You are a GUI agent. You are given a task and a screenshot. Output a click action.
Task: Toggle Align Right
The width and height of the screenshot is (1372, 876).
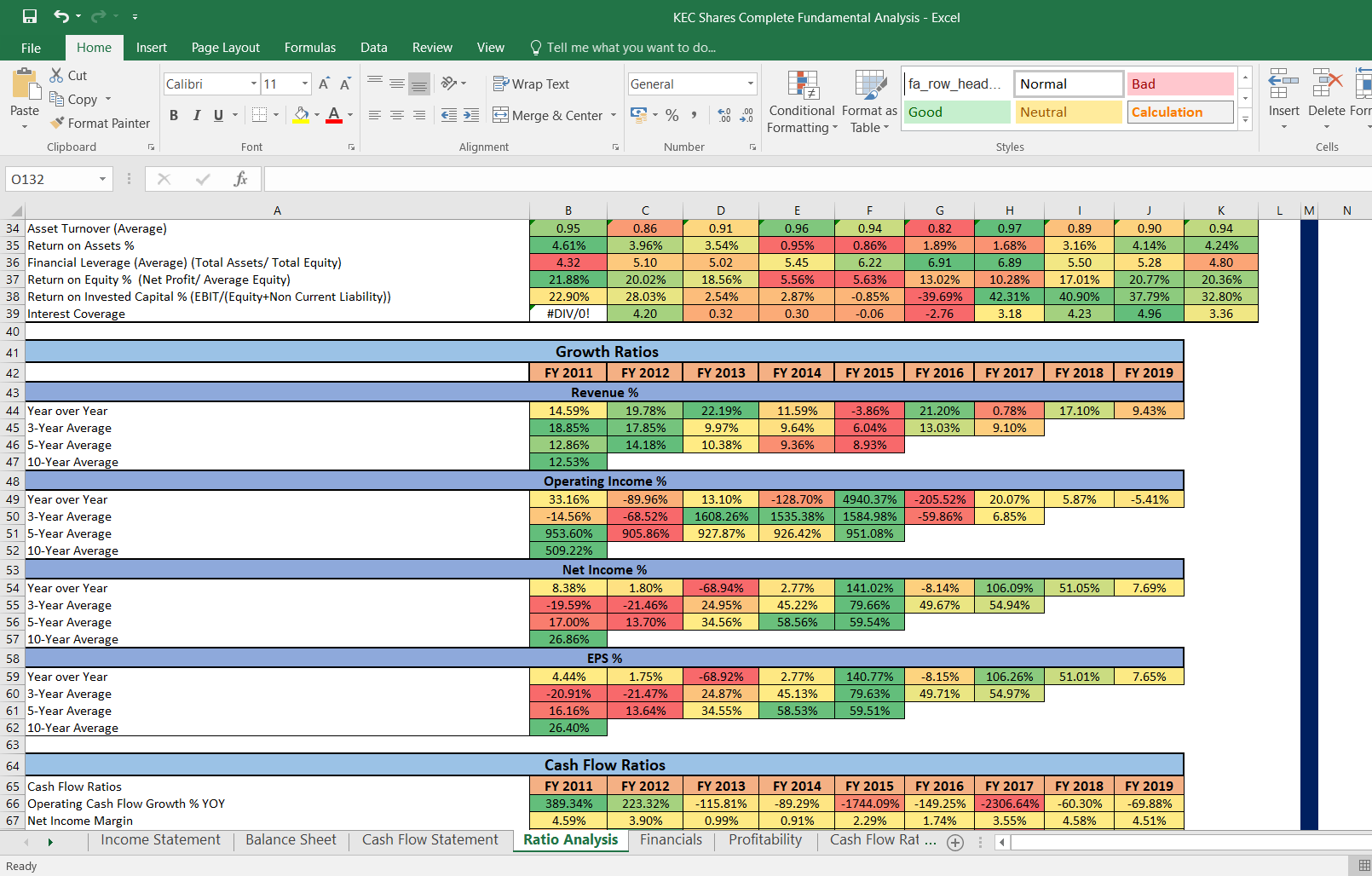419,115
